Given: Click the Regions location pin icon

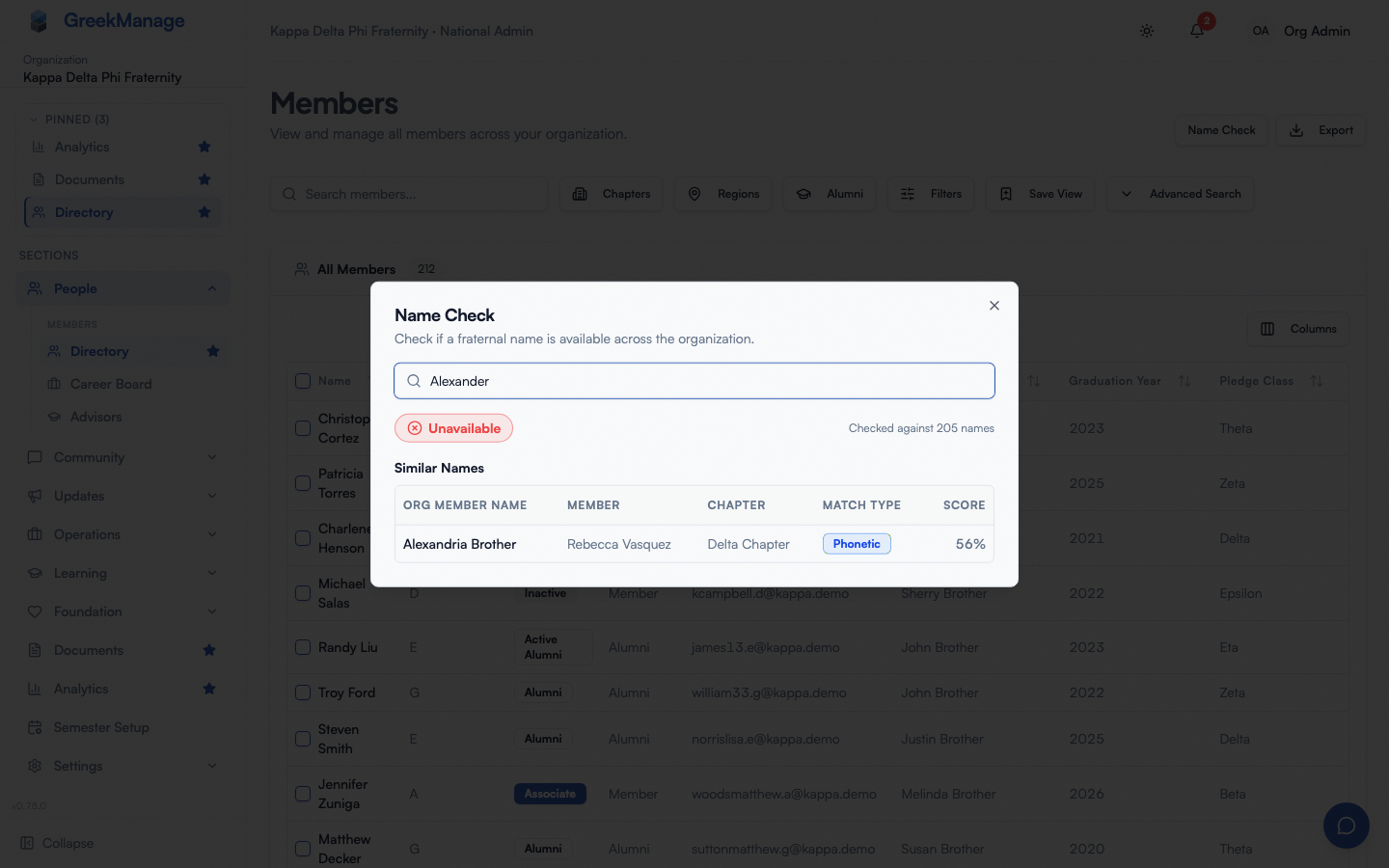Looking at the screenshot, I should [694, 194].
